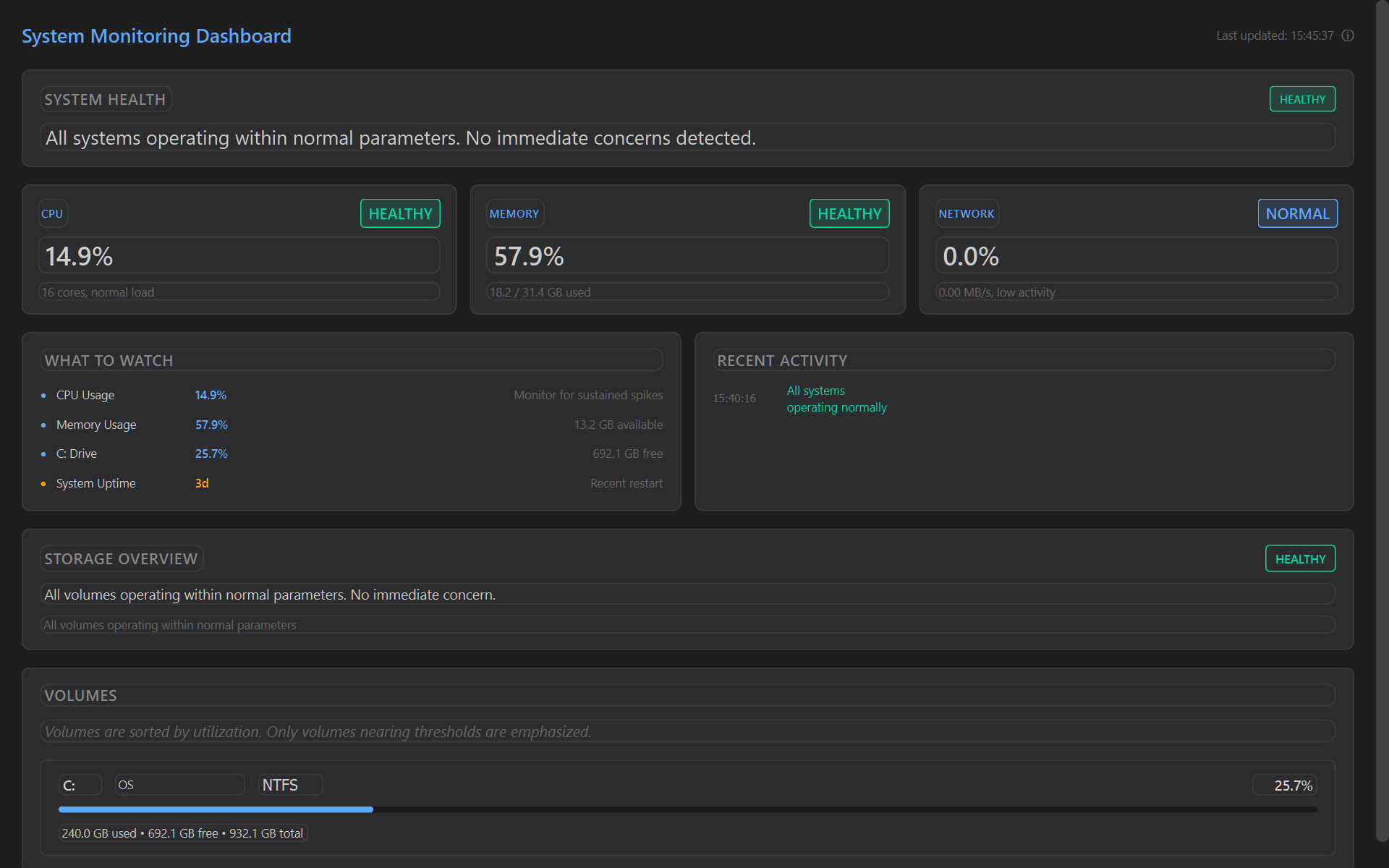Click the HEALTHY status indicator on CPU card
1389x868 pixels.
[399, 213]
